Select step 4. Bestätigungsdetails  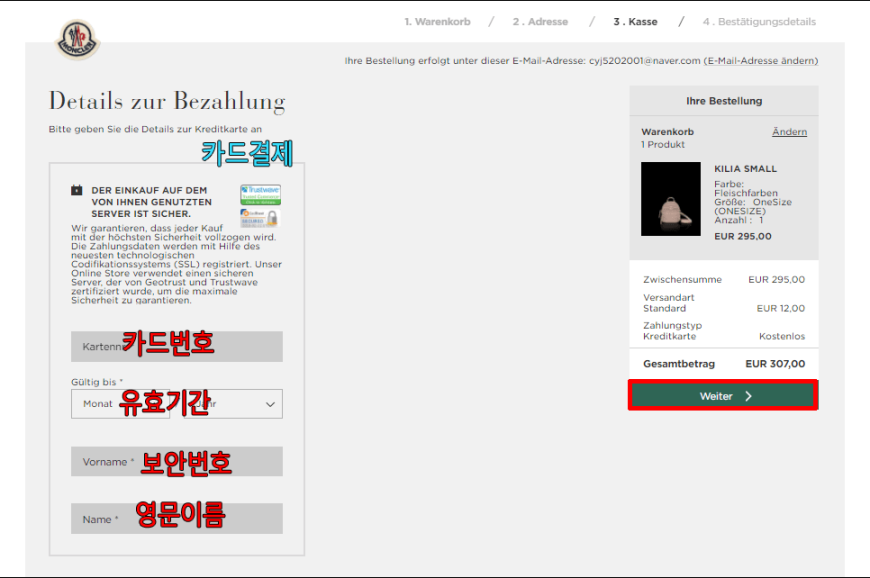coord(759,22)
